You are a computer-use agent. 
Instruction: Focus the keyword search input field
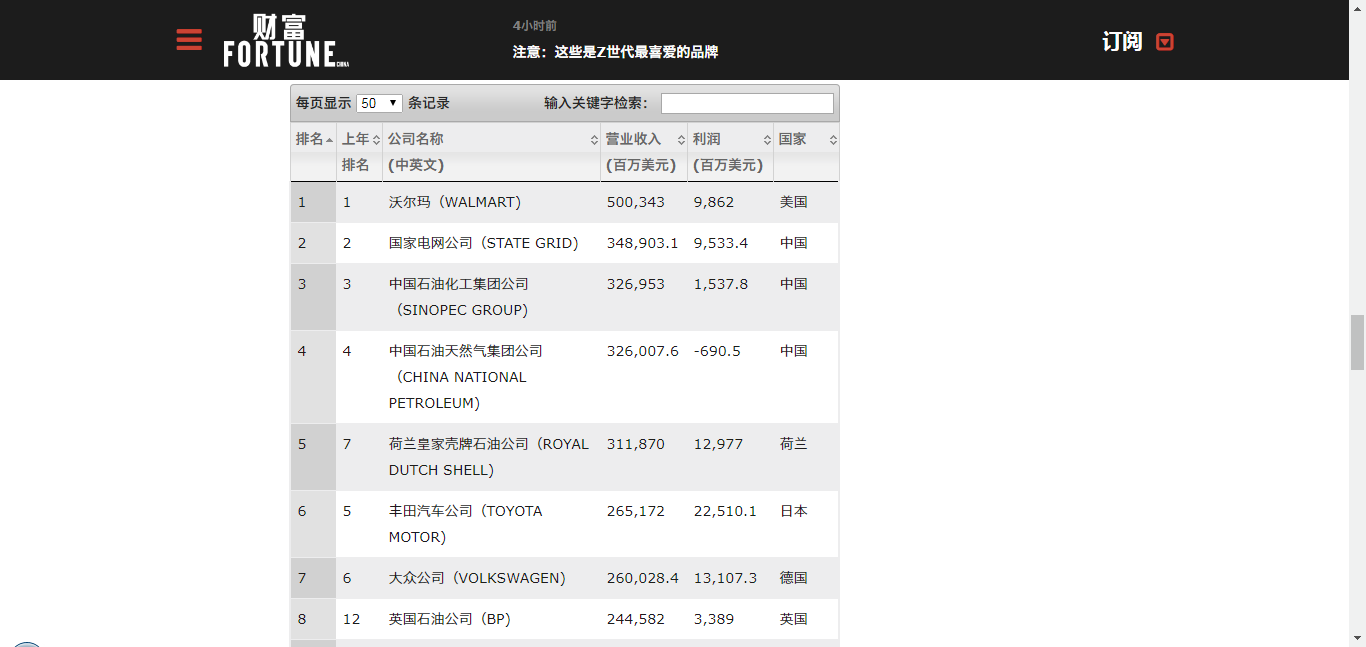click(x=747, y=103)
